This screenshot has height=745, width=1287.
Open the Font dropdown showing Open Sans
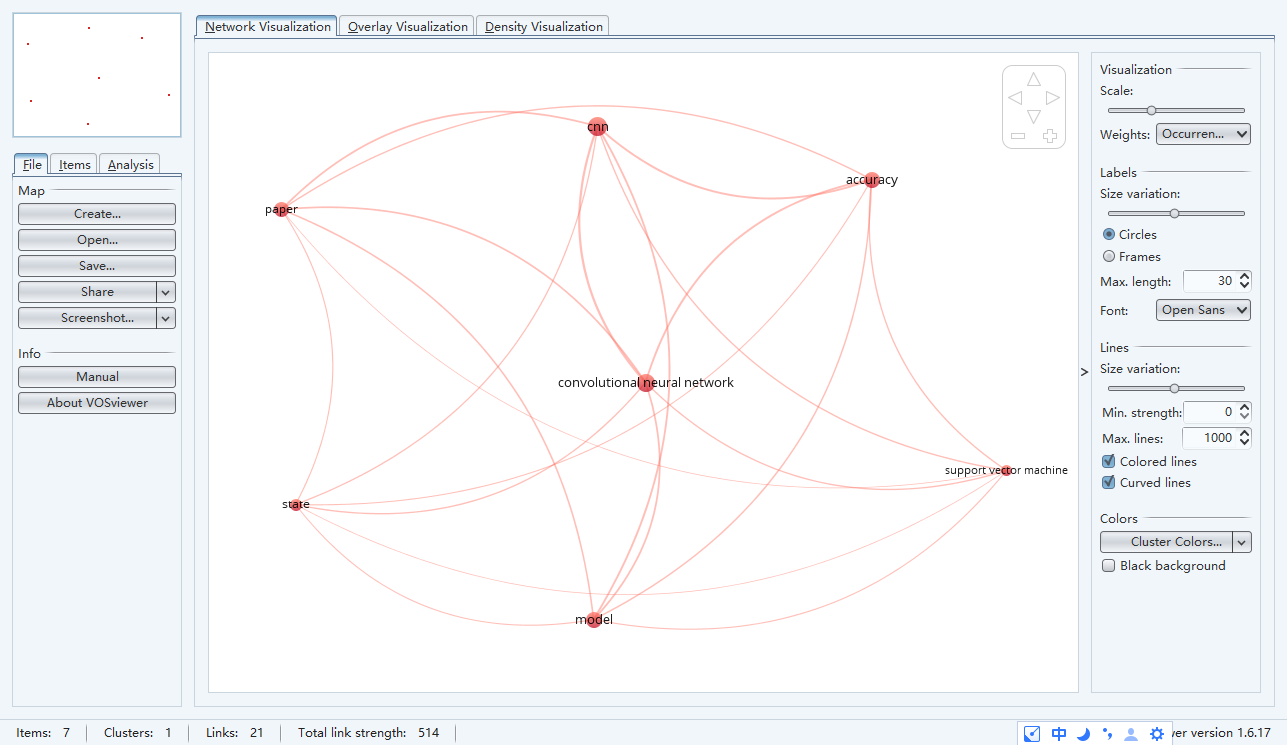point(1203,310)
